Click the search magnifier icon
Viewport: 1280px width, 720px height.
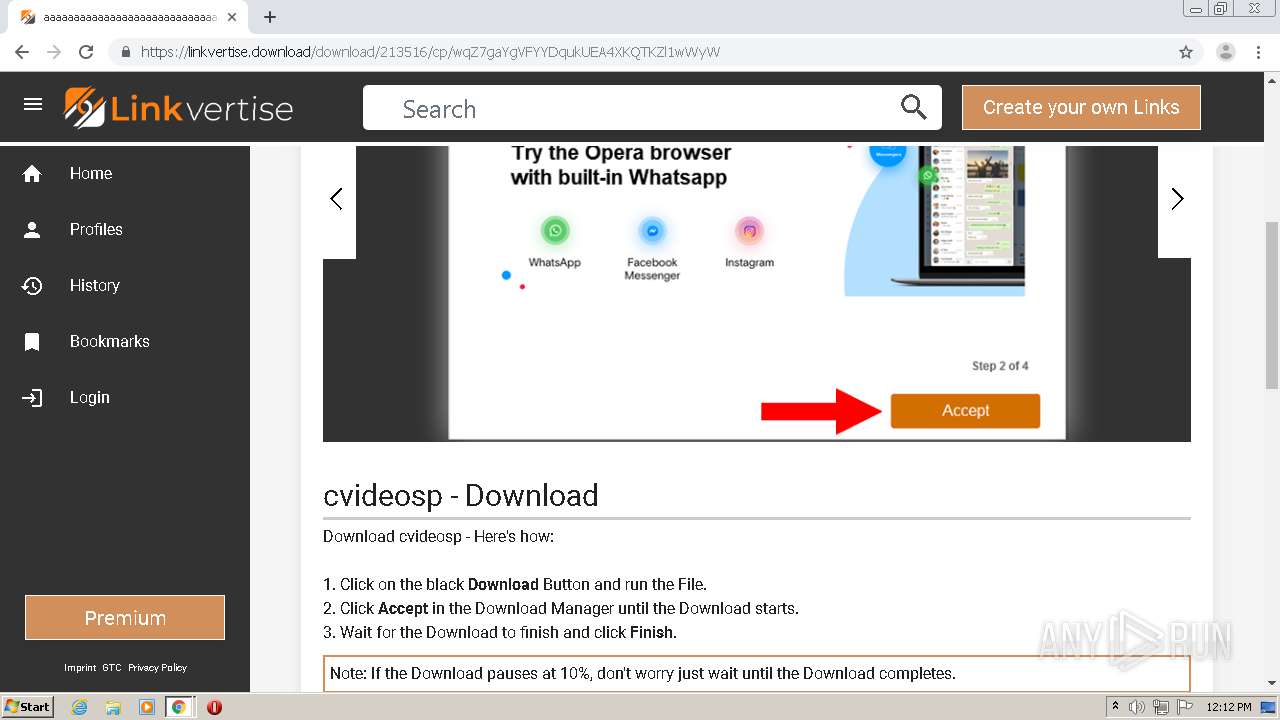[913, 107]
